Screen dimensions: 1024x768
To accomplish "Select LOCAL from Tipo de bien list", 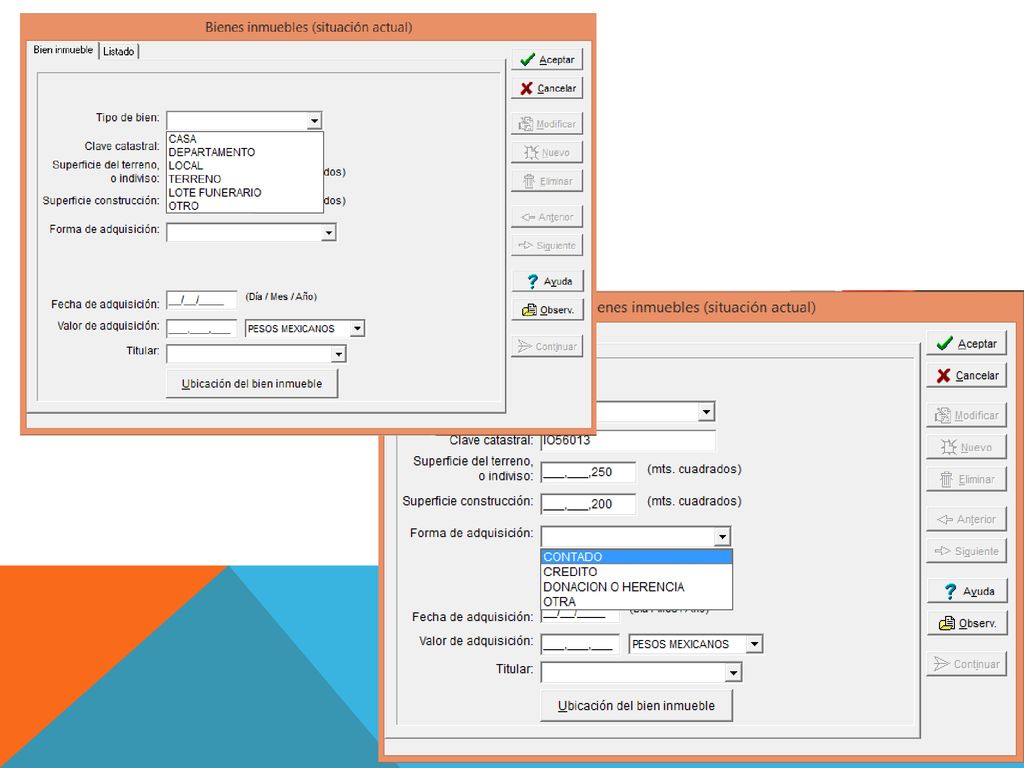I will coord(245,165).
